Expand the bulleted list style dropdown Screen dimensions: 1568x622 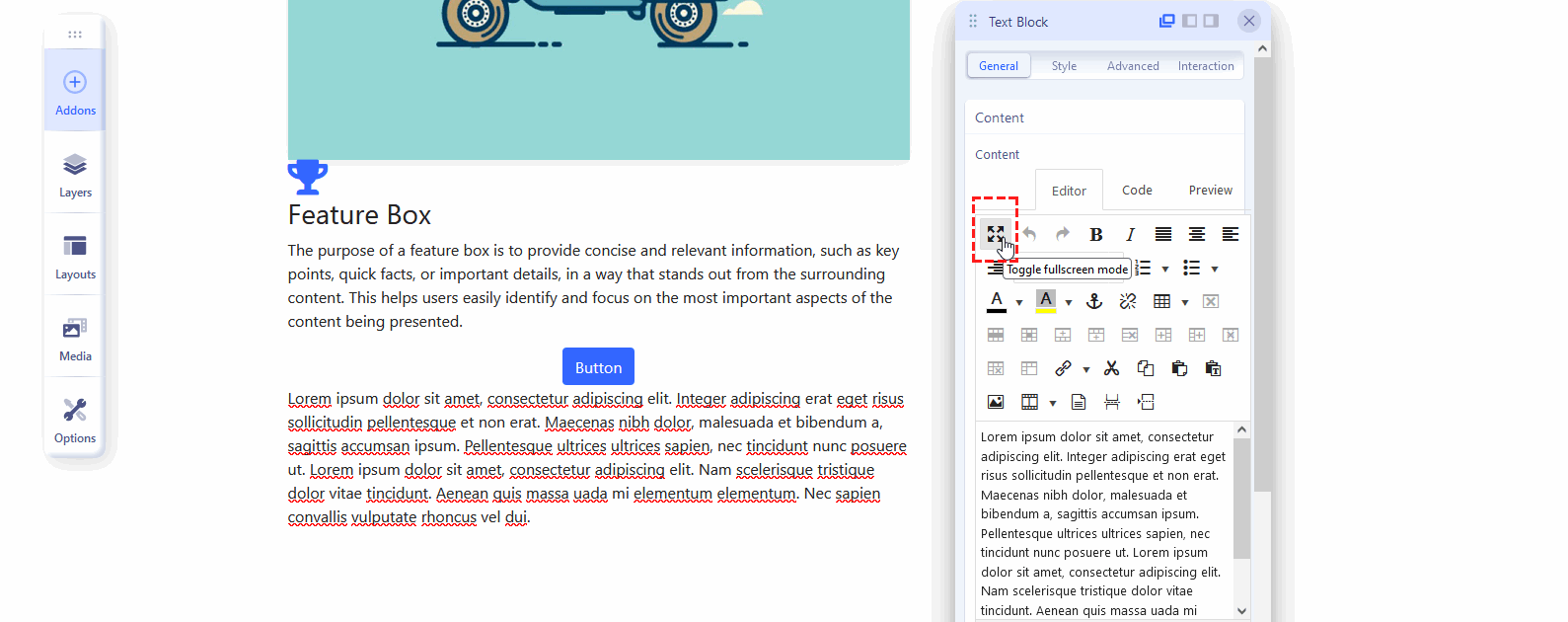click(1215, 269)
